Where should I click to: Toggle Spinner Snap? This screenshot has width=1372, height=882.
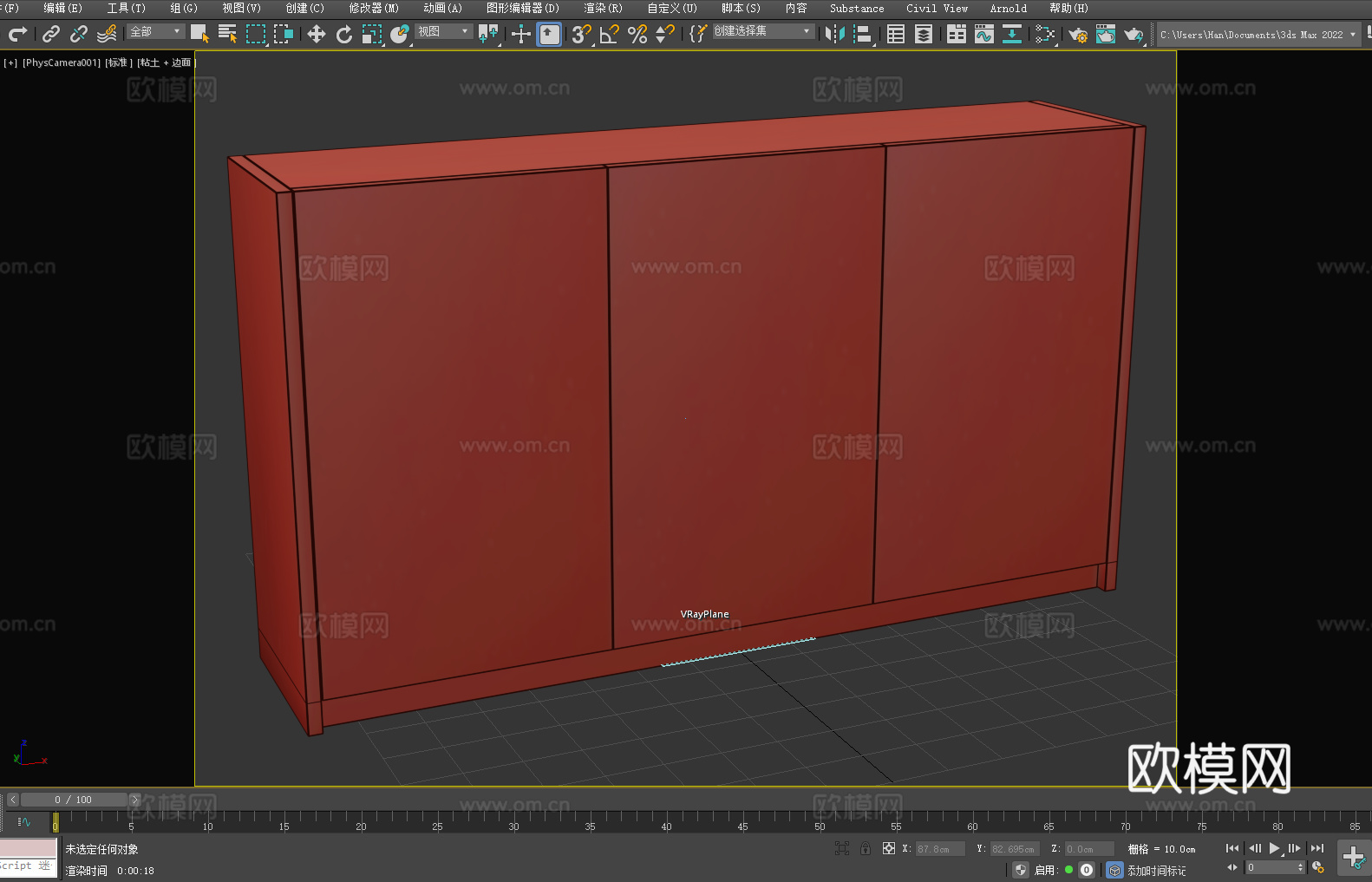tap(665, 34)
